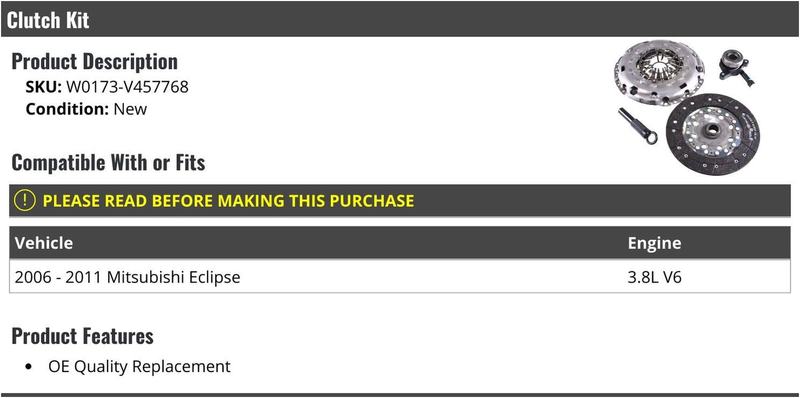The width and height of the screenshot is (800, 398).
Task: Click the release bearing in product photo
Action: tap(736, 67)
